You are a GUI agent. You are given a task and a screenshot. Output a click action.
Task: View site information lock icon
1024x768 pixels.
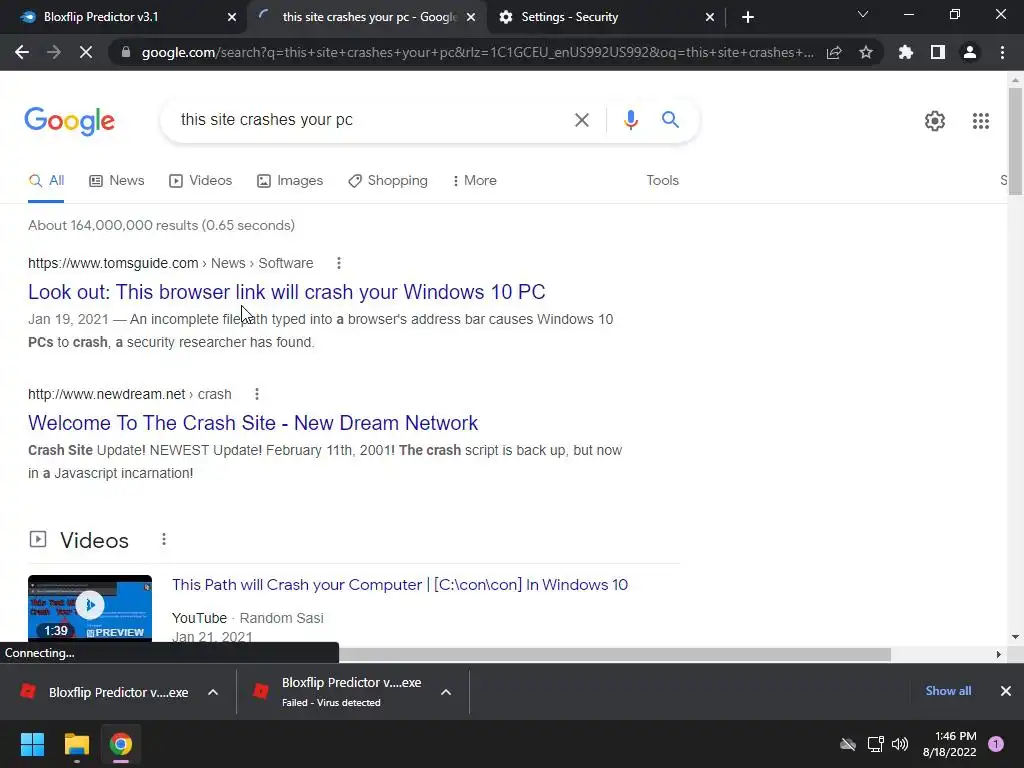(x=125, y=52)
